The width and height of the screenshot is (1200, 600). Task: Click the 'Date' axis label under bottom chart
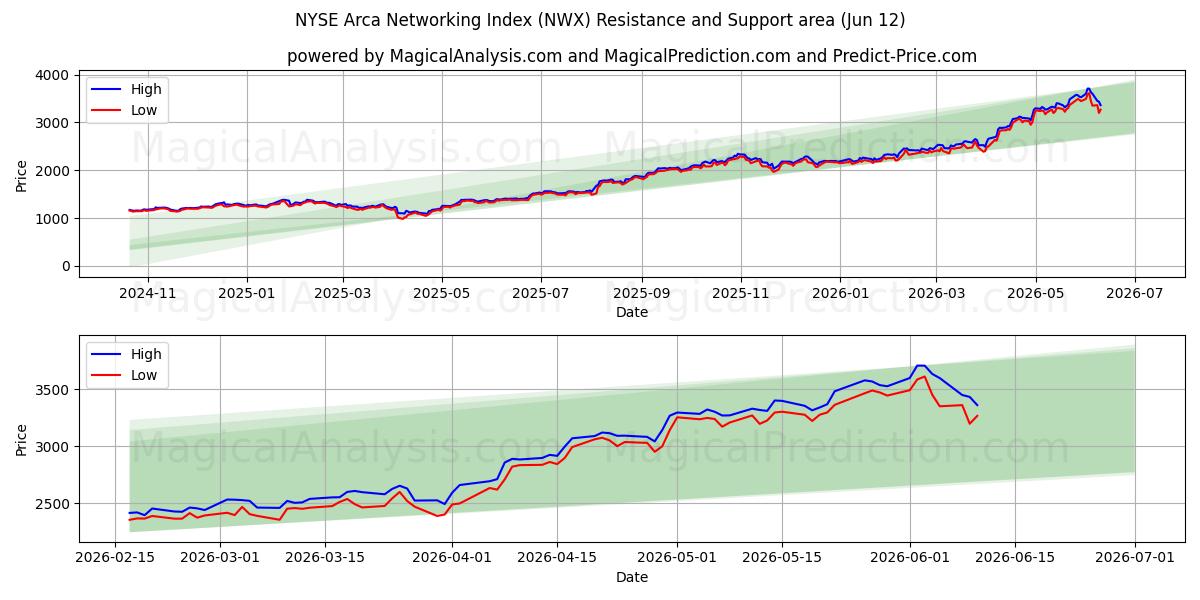coord(632,577)
